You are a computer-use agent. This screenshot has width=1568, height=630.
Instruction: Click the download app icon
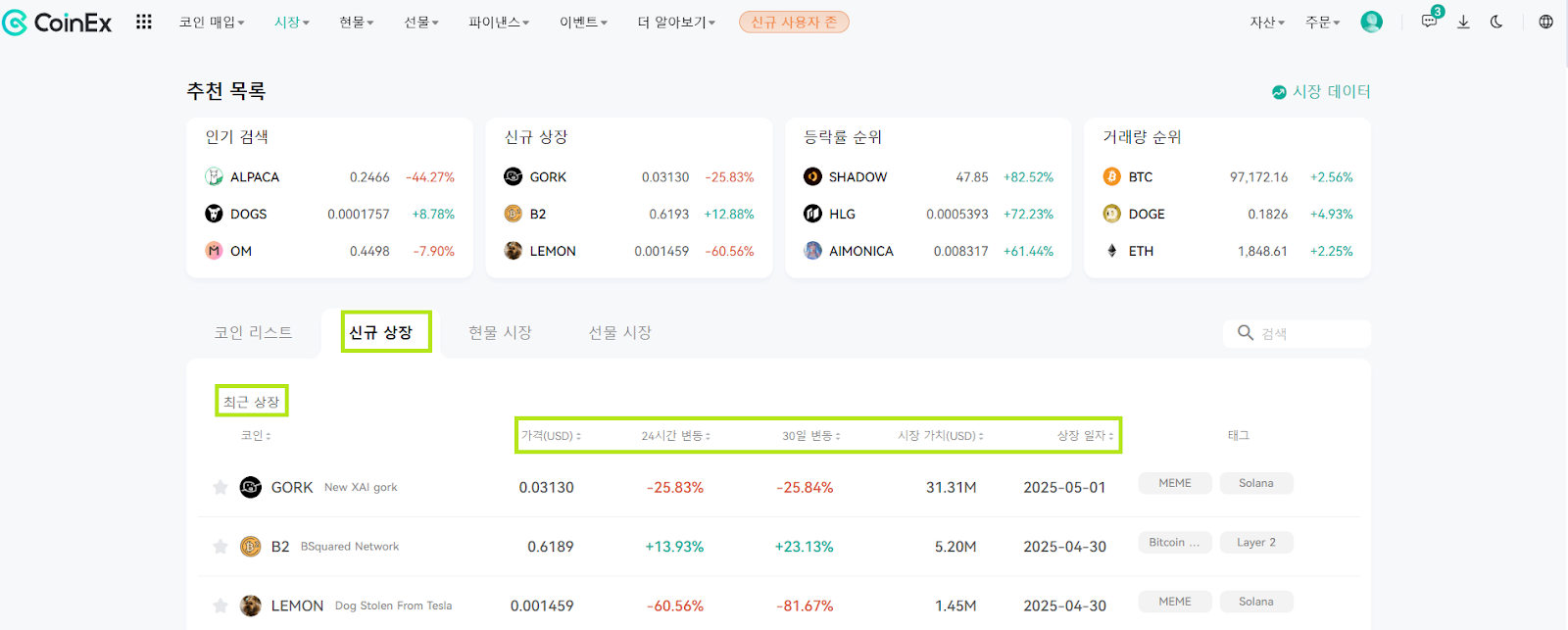point(1463,22)
